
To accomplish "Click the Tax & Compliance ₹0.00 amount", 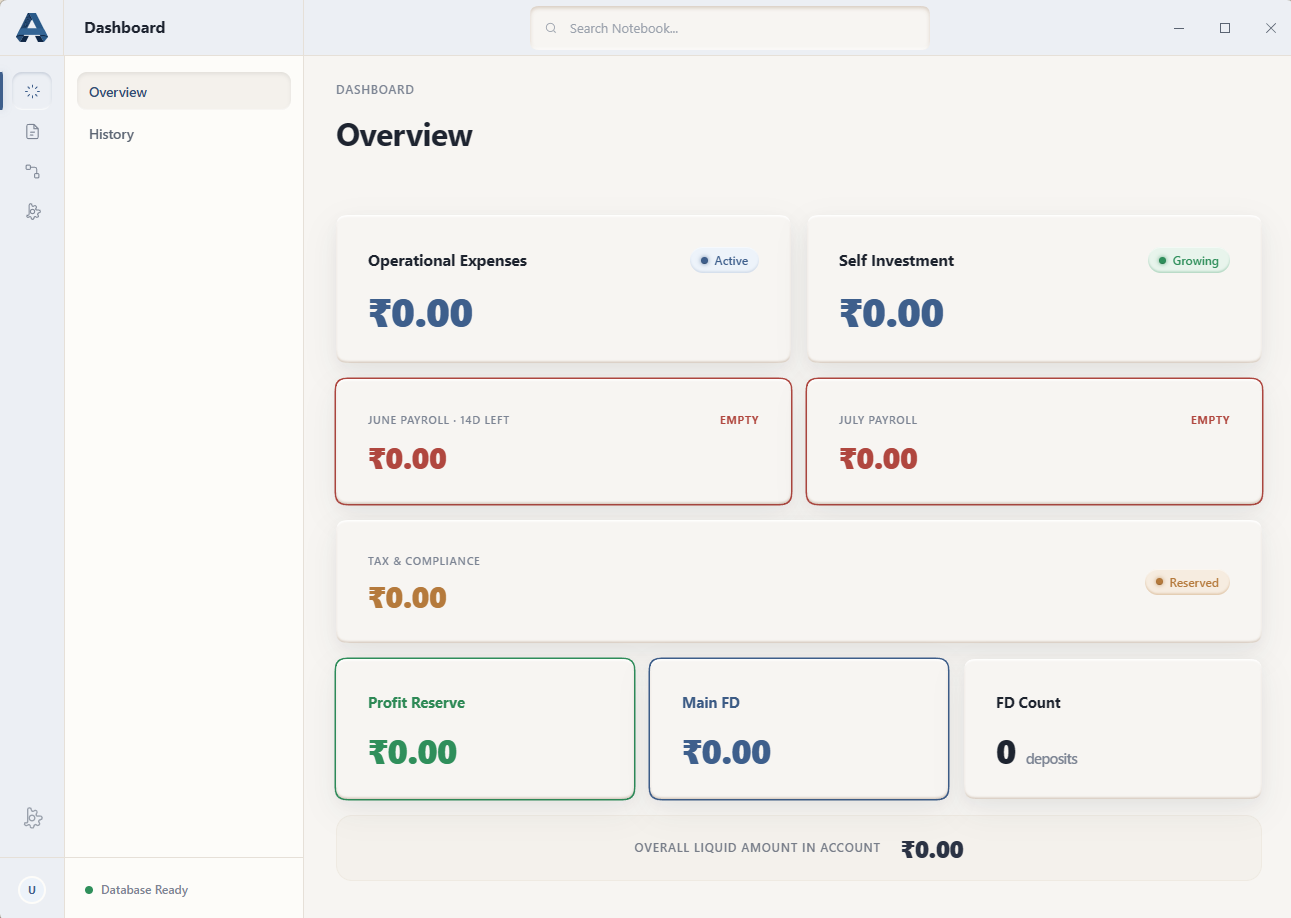I will pos(407,597).
